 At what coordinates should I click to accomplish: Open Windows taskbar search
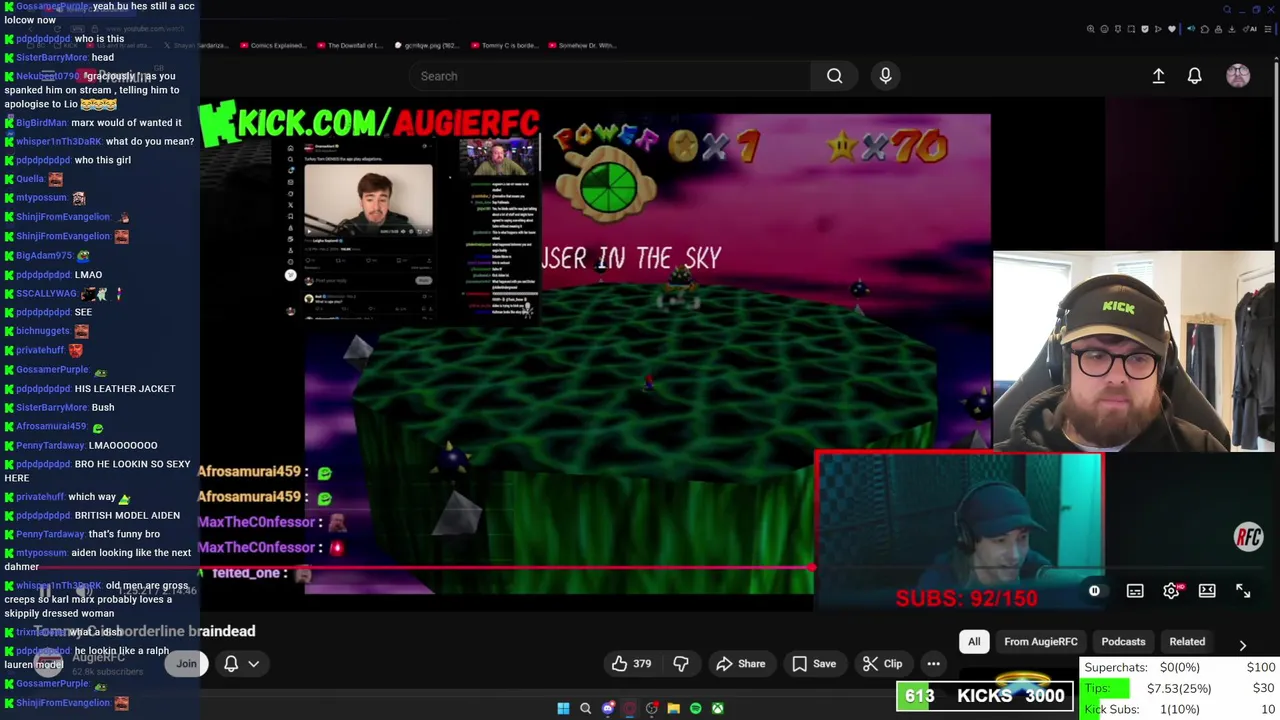[x=586, y=709]
